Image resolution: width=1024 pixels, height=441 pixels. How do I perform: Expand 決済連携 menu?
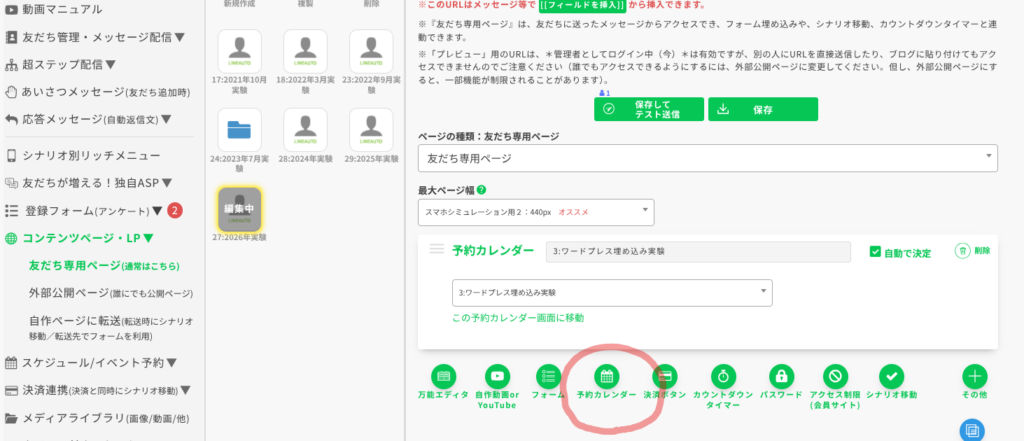tap(97, 391)
